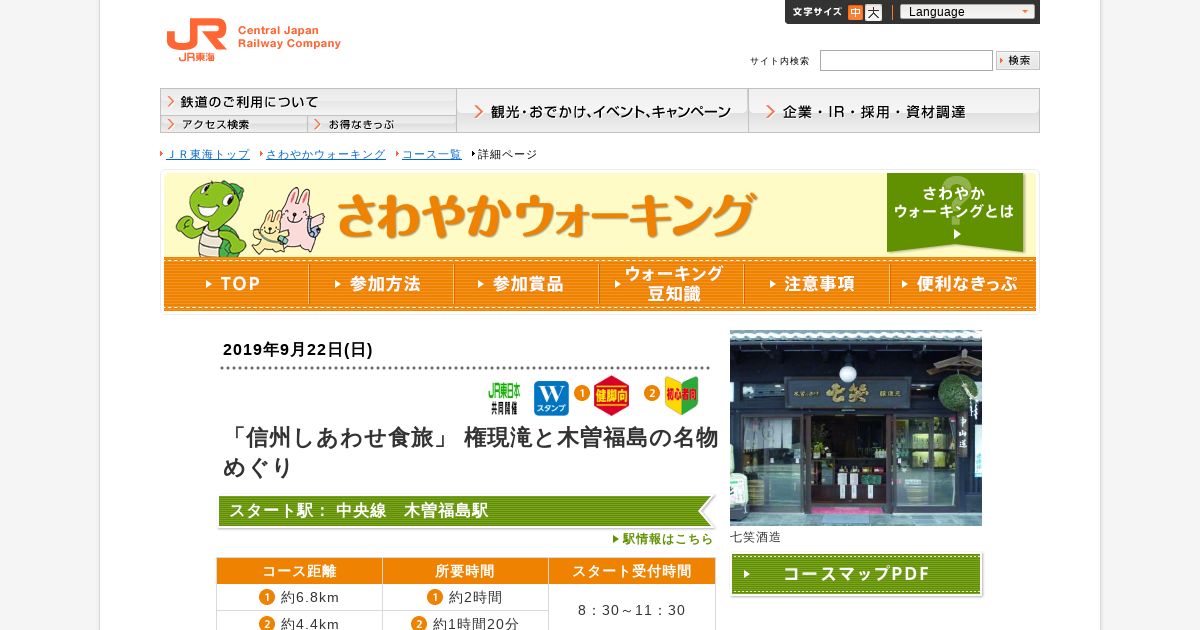Click the JR東日本 共同開催 icon
Viewport: 1200px width, 630px height.
coord(504,397)
